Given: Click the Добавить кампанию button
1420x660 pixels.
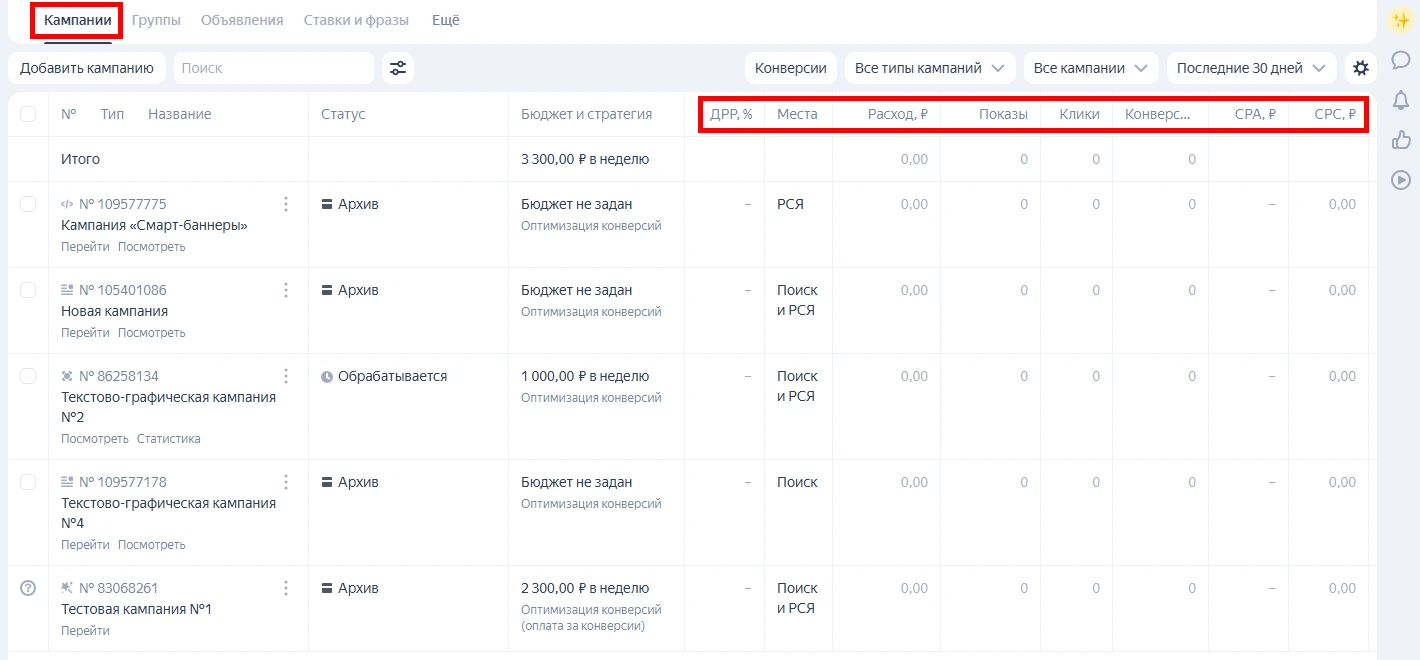Looking at the screenshot, I should (x=87, y=68).
